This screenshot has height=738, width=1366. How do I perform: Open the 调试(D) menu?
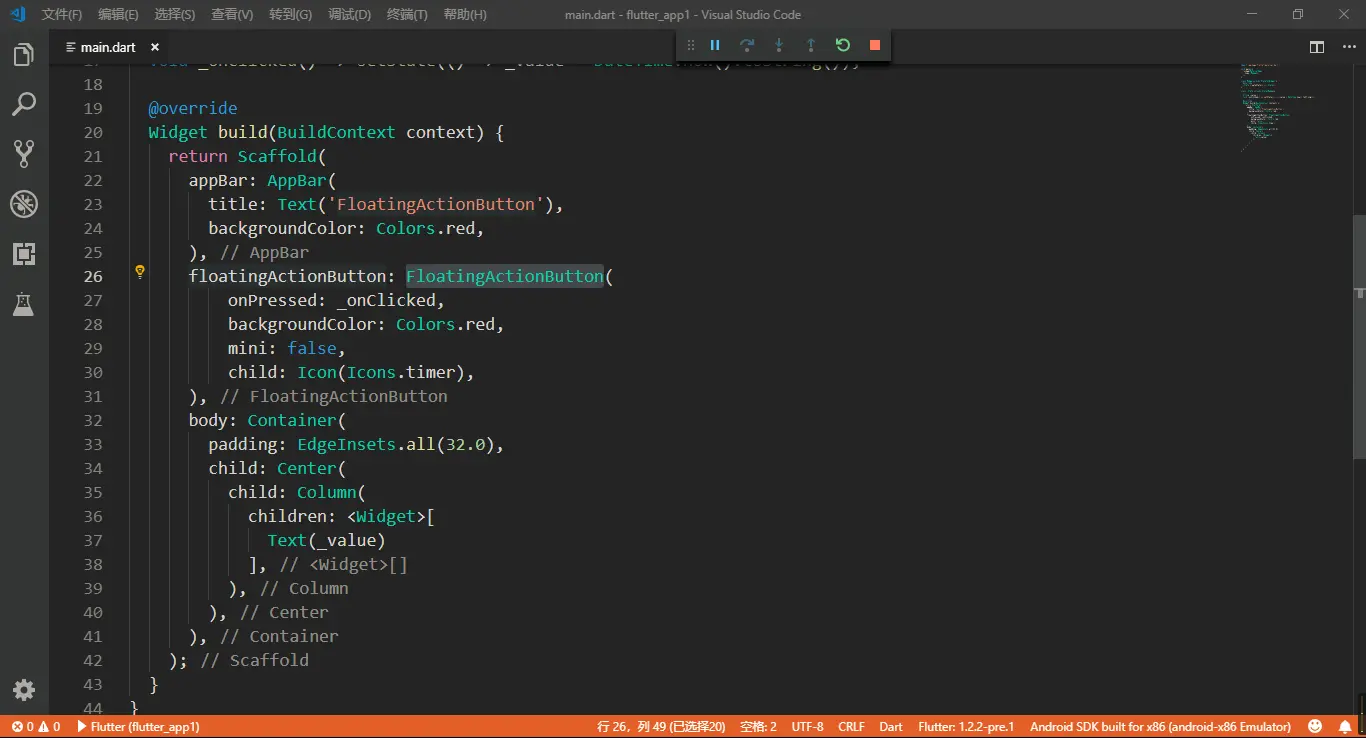[x=349, y=15]
